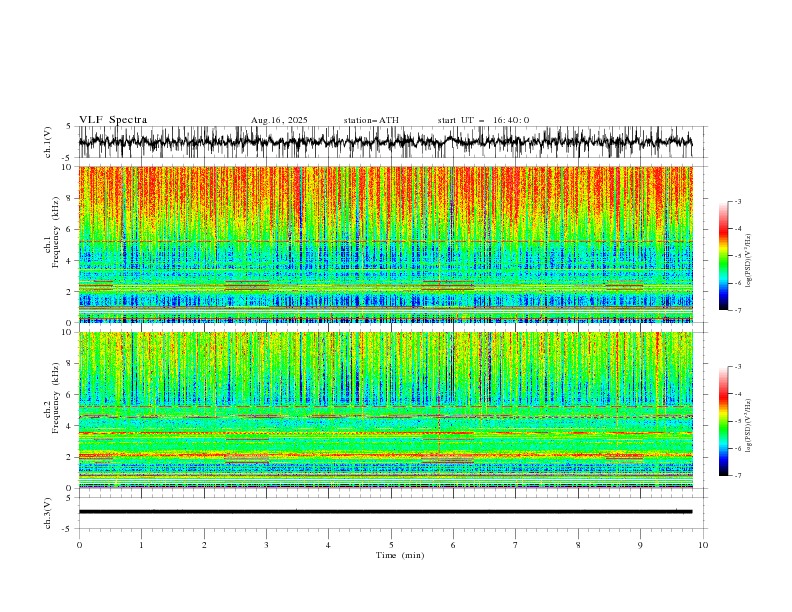Click the ch.2 spectrogram color scale bar
This screenshot has height=612, width=792.
click(723, 421)
